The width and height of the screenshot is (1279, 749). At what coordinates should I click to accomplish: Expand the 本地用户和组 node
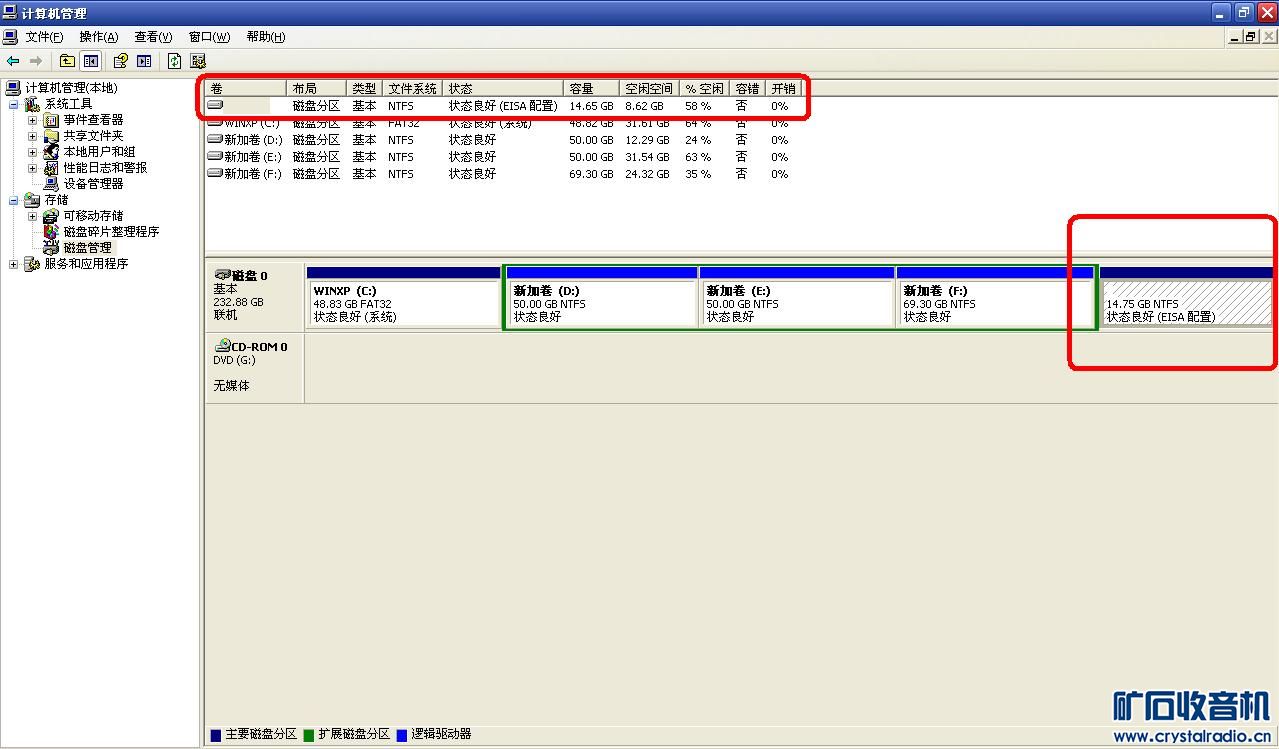(32, 152)
